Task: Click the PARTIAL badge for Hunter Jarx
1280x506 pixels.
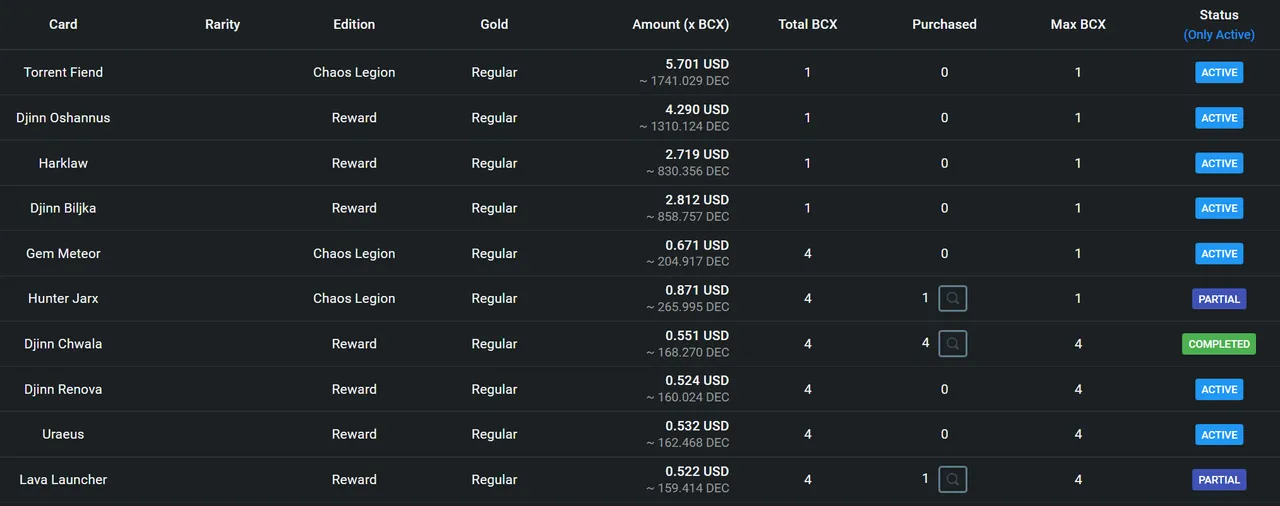Action: point(1219,299)
